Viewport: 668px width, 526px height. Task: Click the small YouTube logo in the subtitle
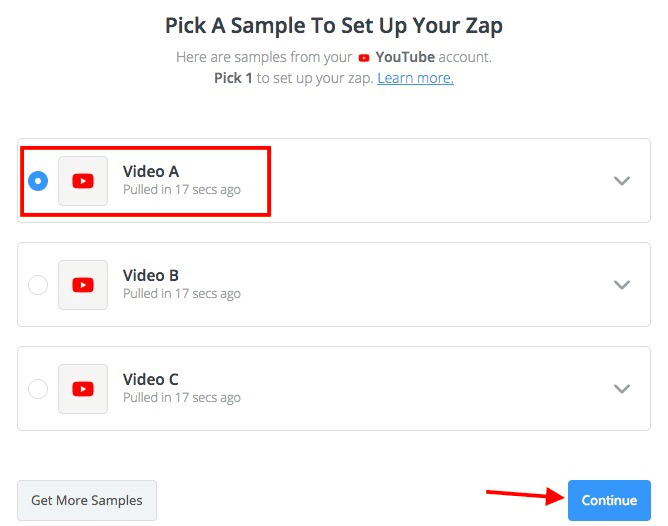(362, 58)
